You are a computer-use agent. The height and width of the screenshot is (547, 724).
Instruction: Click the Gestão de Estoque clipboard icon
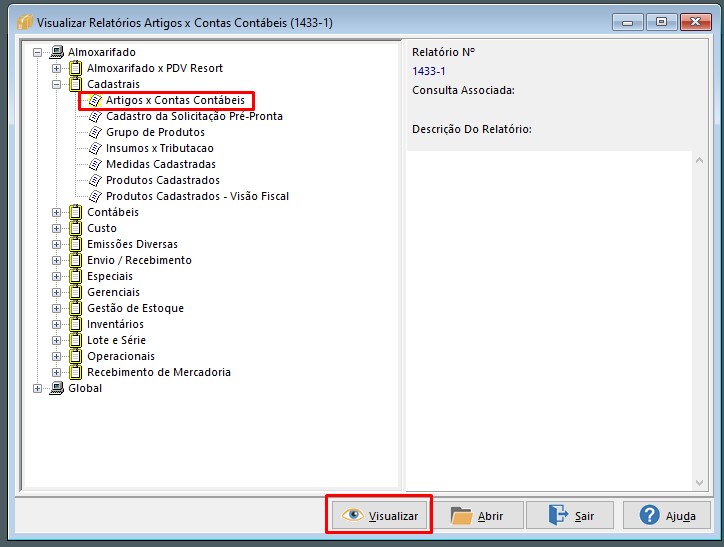pos(75,308)
